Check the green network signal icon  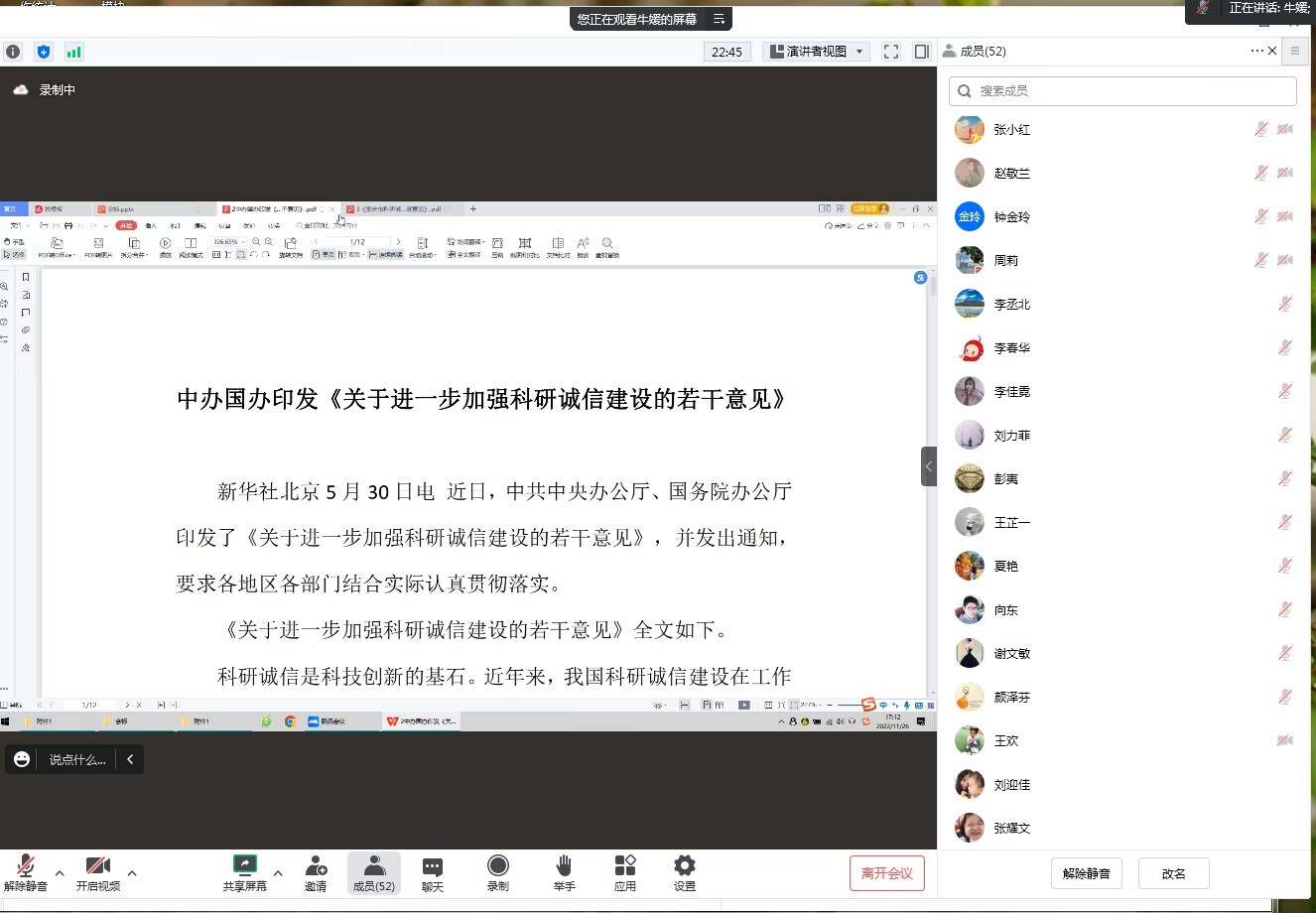click(73, 52)
